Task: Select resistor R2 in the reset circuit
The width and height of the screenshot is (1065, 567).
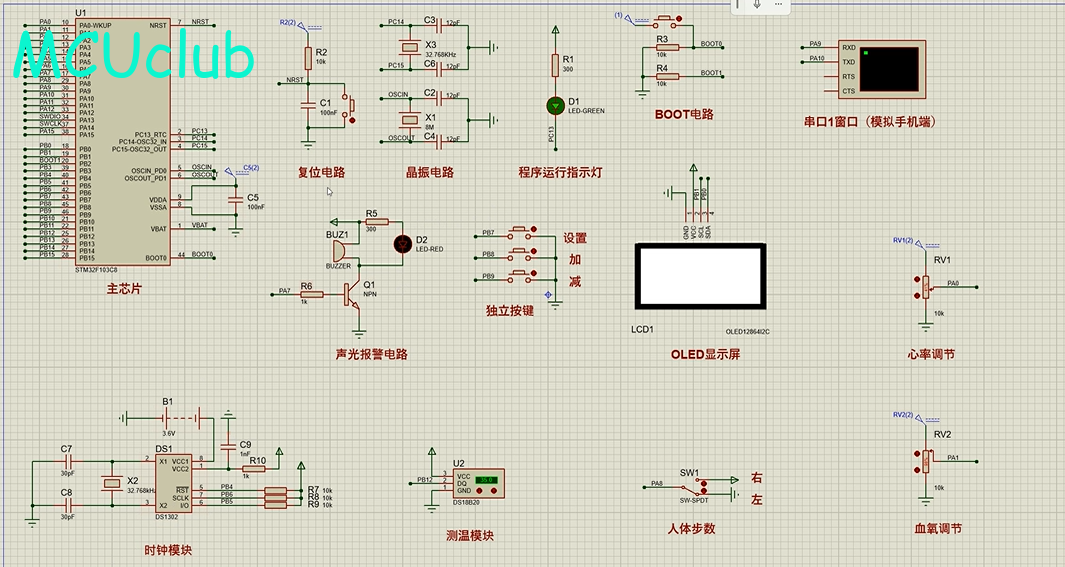Action: click(x=308, y=58)
